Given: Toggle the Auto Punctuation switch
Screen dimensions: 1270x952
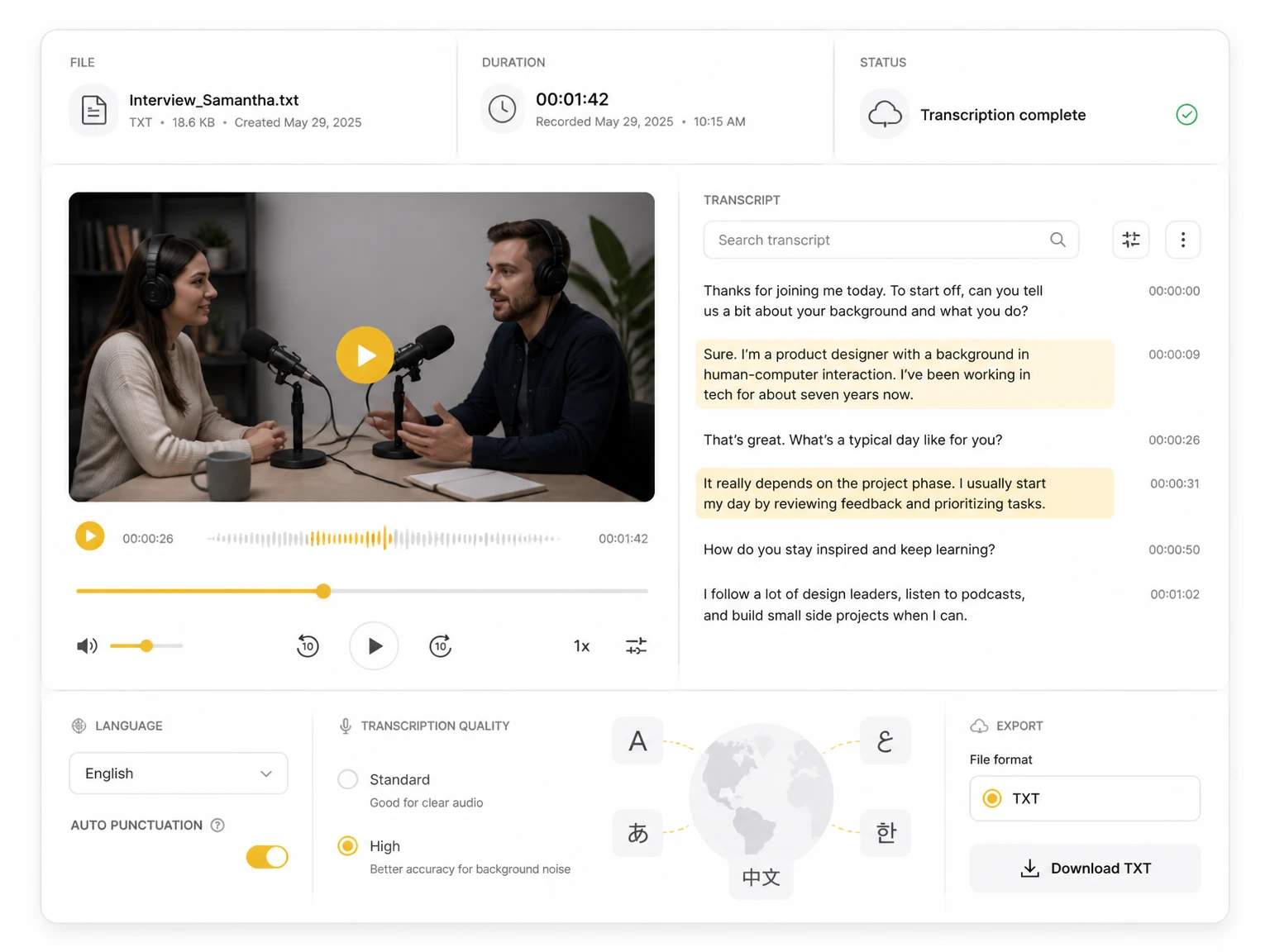Looking at the screenshot, I should tap(267, 857).
